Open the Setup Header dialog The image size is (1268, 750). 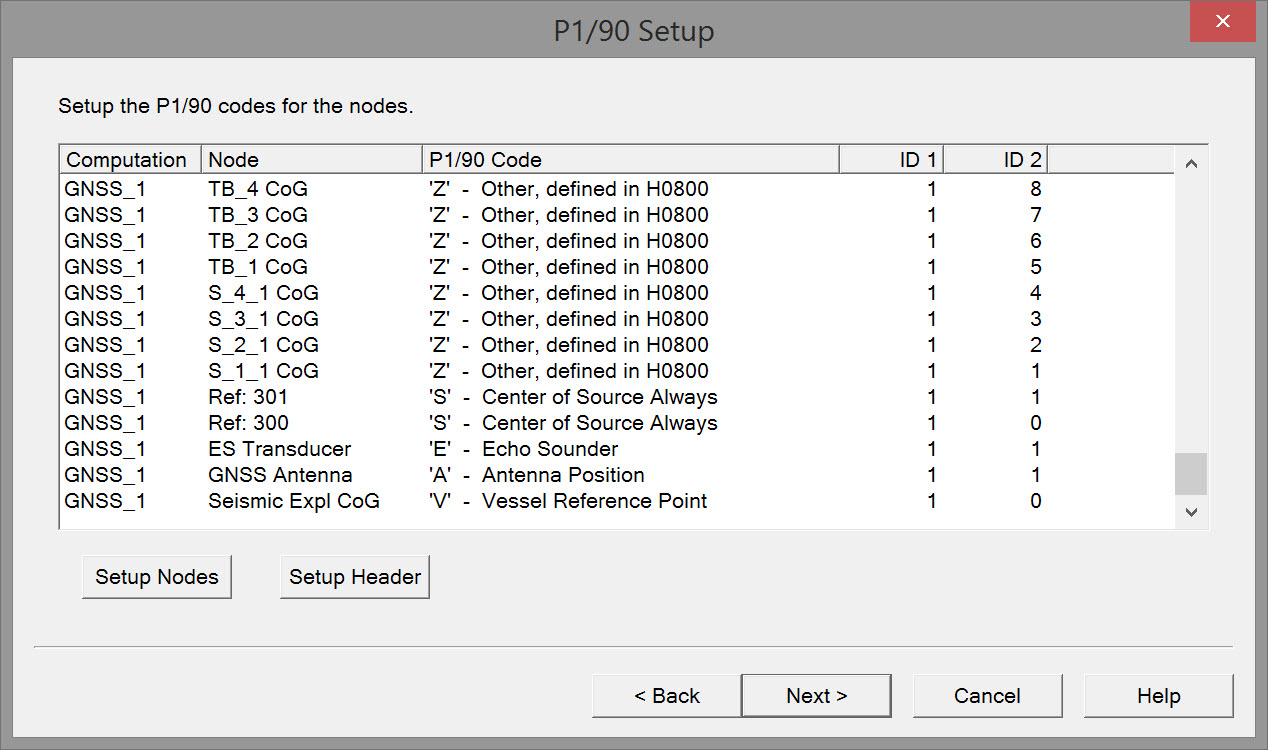click(x=355, y=577)
